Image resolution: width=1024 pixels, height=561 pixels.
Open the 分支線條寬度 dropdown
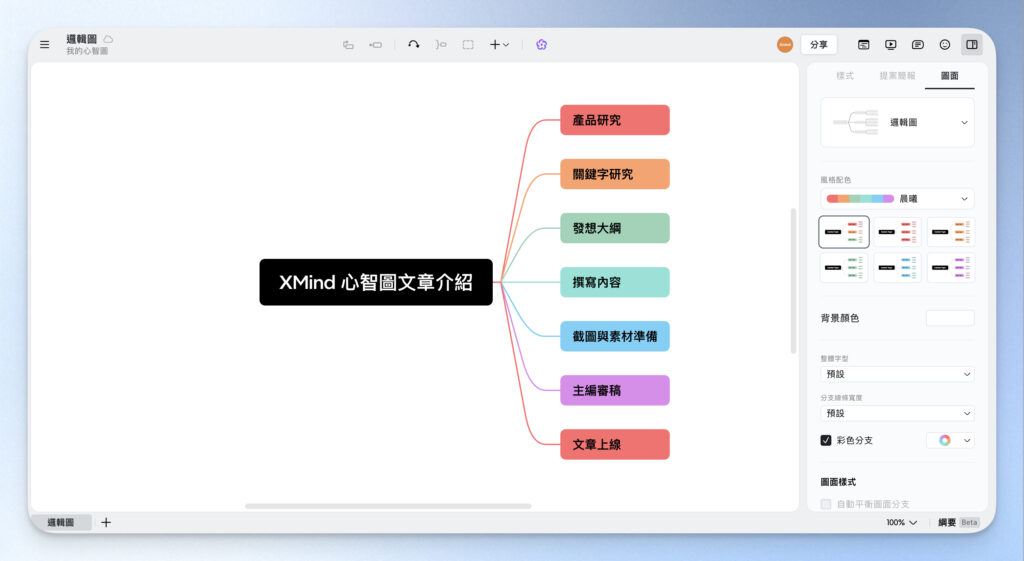pyautogui.click(x=897, y=413)
